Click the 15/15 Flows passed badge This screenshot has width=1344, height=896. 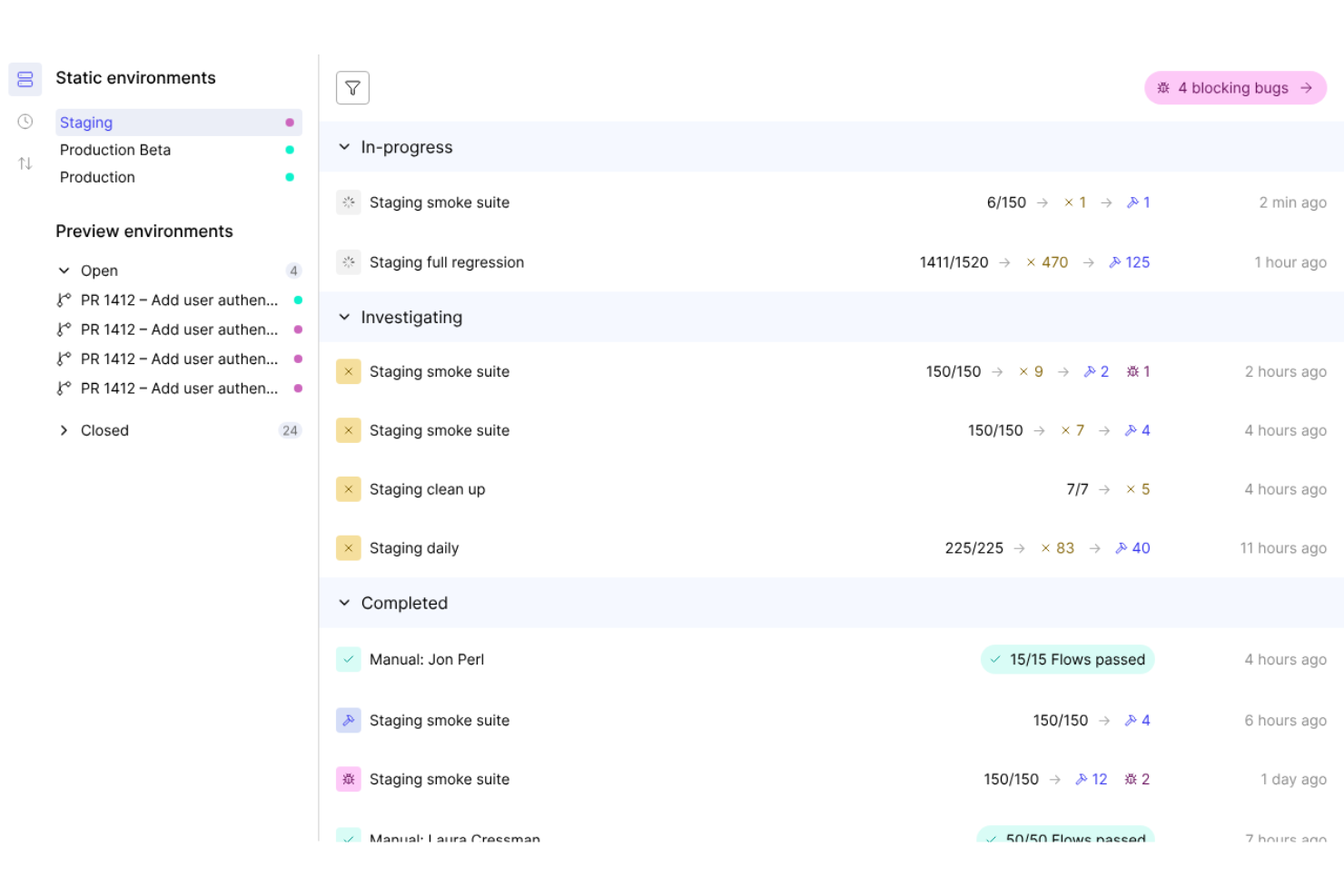1067,659
